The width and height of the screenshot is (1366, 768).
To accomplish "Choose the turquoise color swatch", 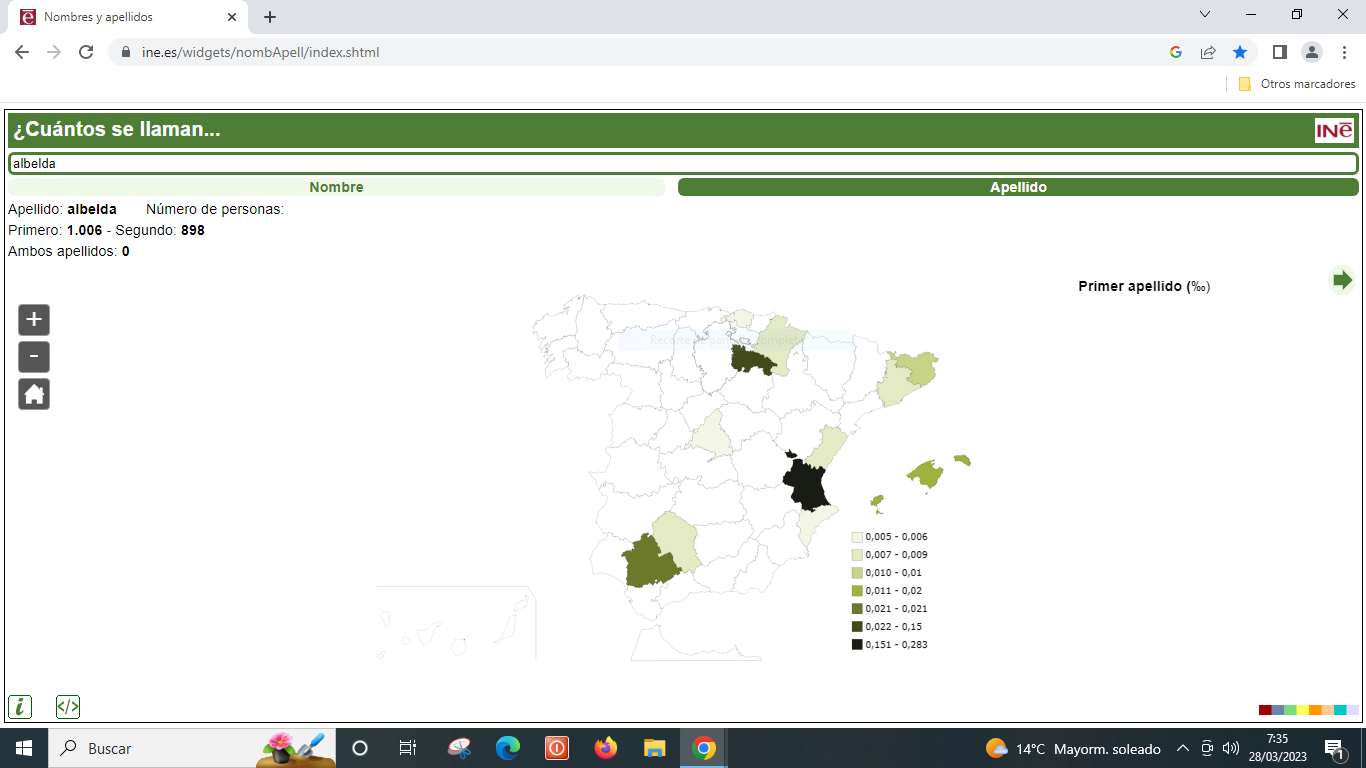I will (x=1340, y=710).
